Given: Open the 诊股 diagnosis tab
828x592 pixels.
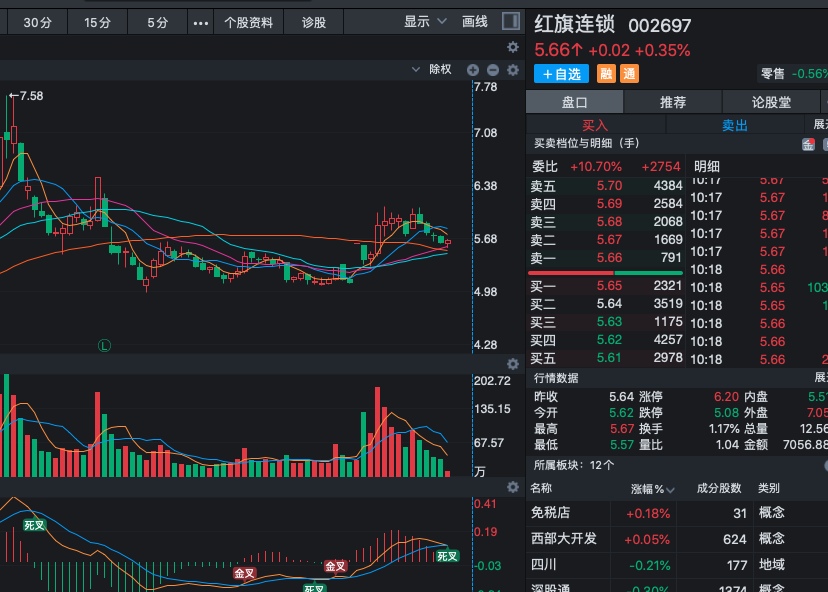Looking at the screenshot, I should tap(314, 23).
